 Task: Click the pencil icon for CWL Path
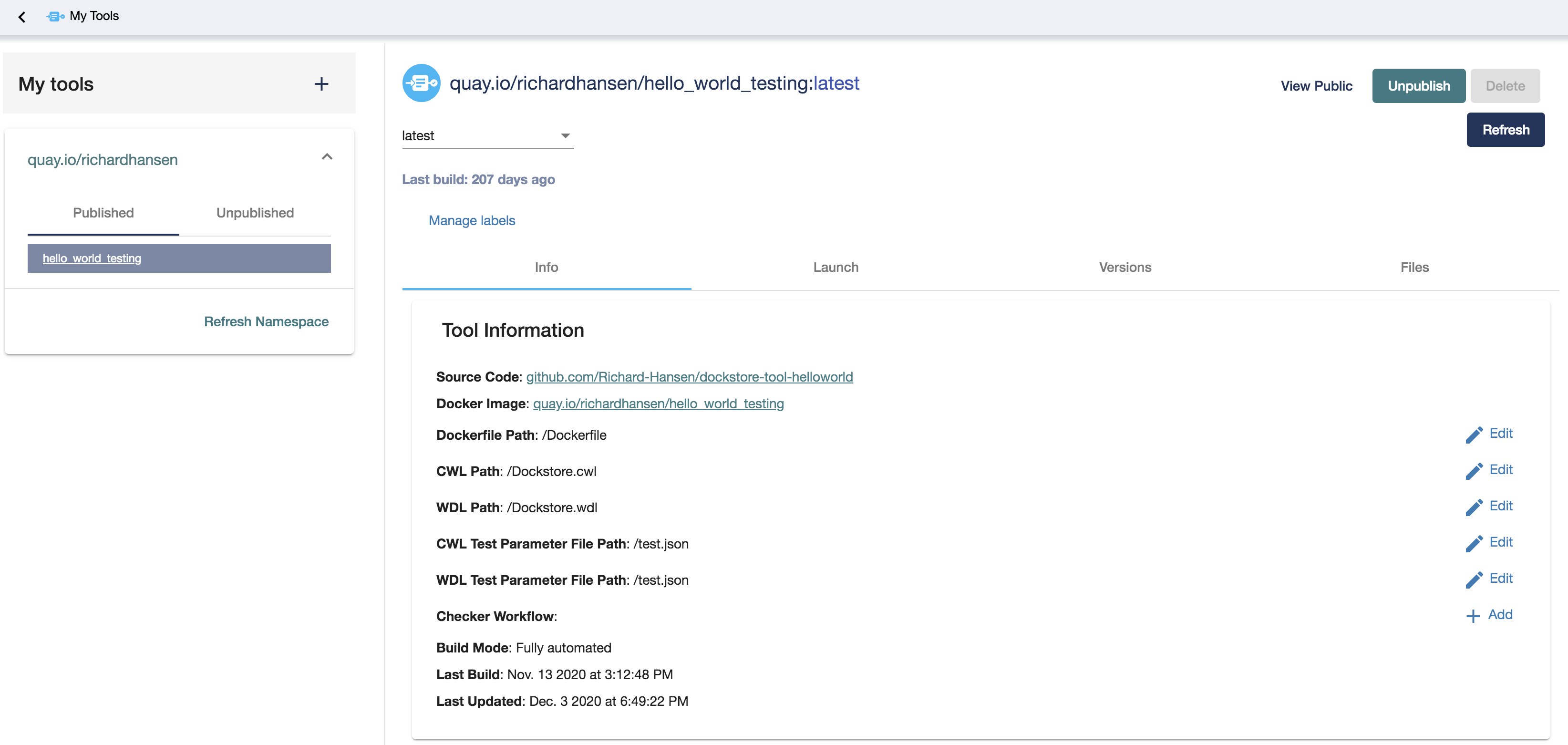[1474, 470]
